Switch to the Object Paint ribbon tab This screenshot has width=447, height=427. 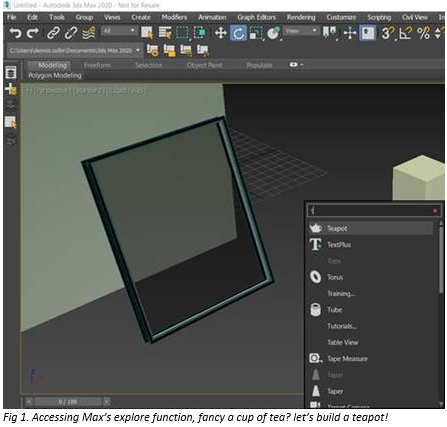click(204, 65)
